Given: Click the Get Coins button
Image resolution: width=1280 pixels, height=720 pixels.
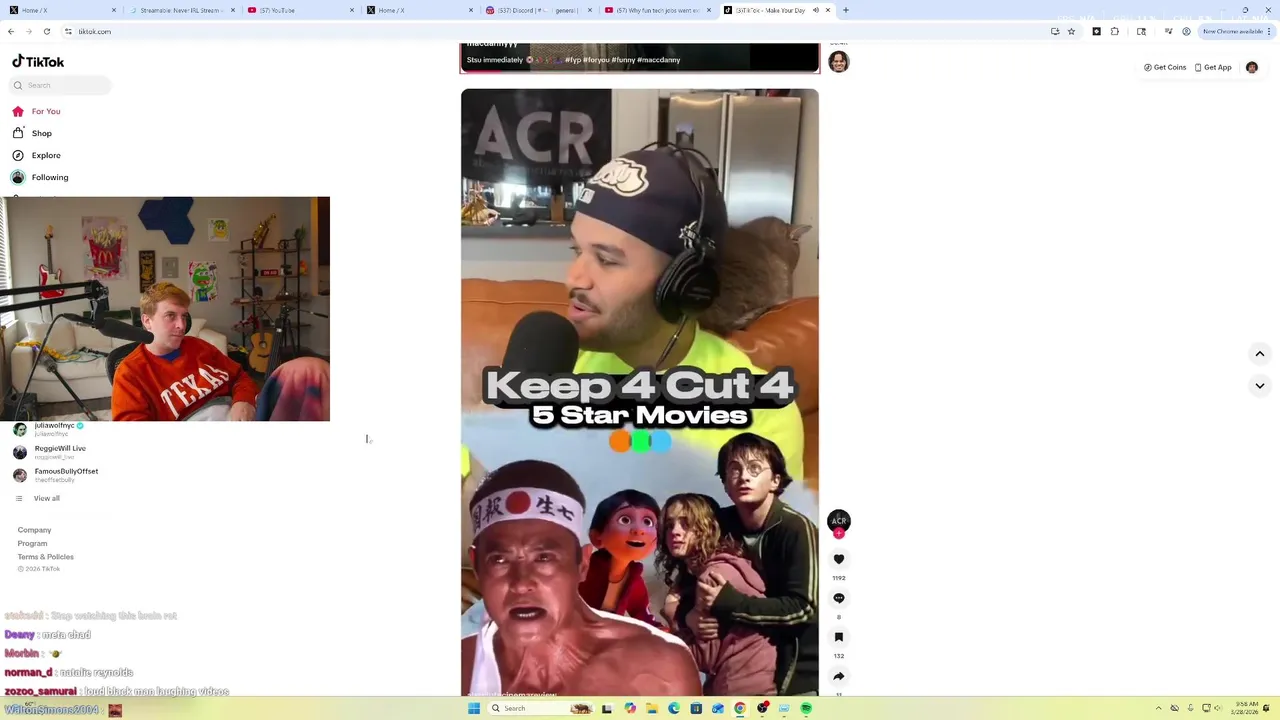Looking at the screenshot, I should [x=1165, y=67].
